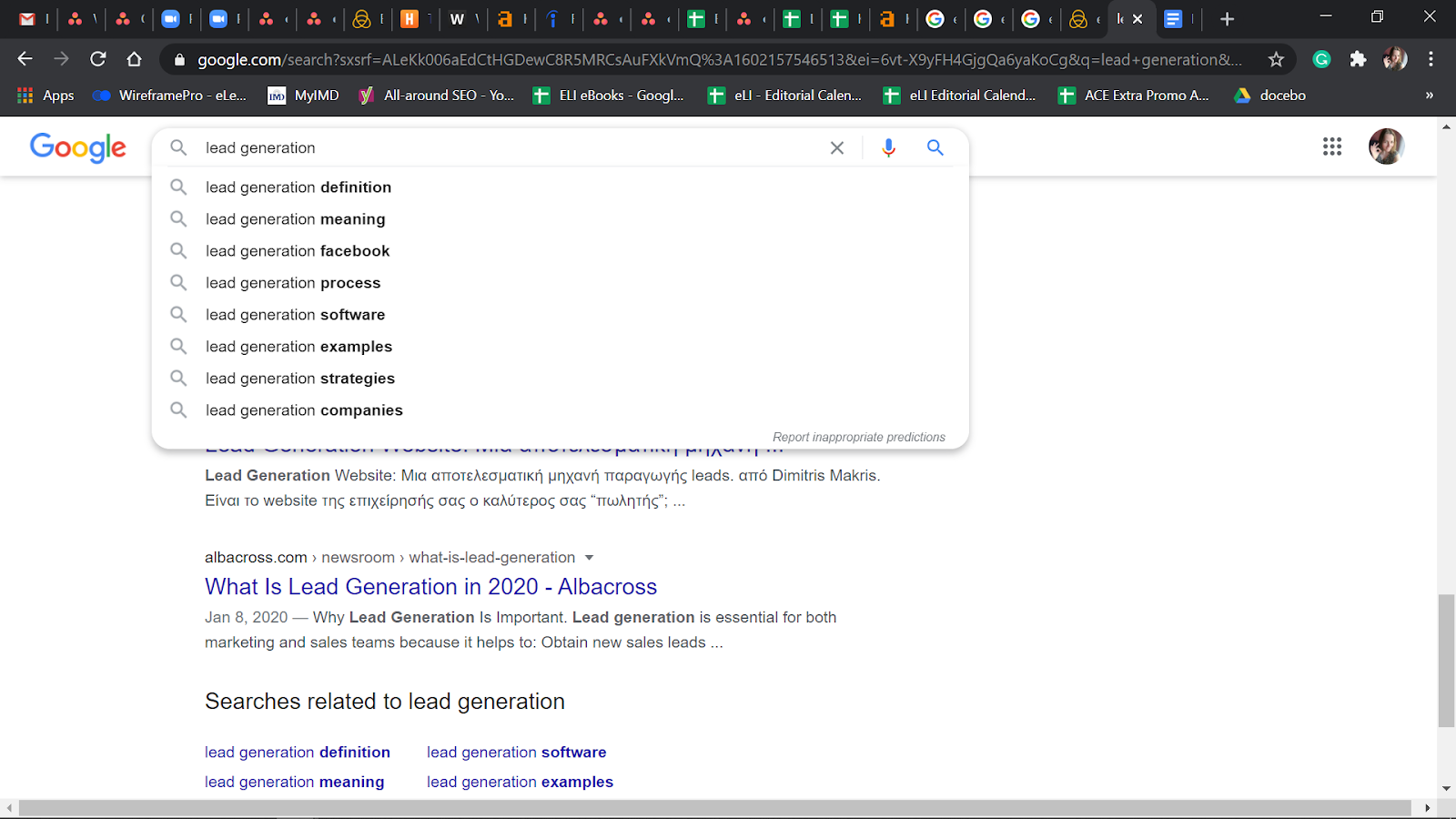Open the Extensions puzzle menu
This screenshot has height=819, width=1456.
pyautogui.click(x=1358, y=59)
